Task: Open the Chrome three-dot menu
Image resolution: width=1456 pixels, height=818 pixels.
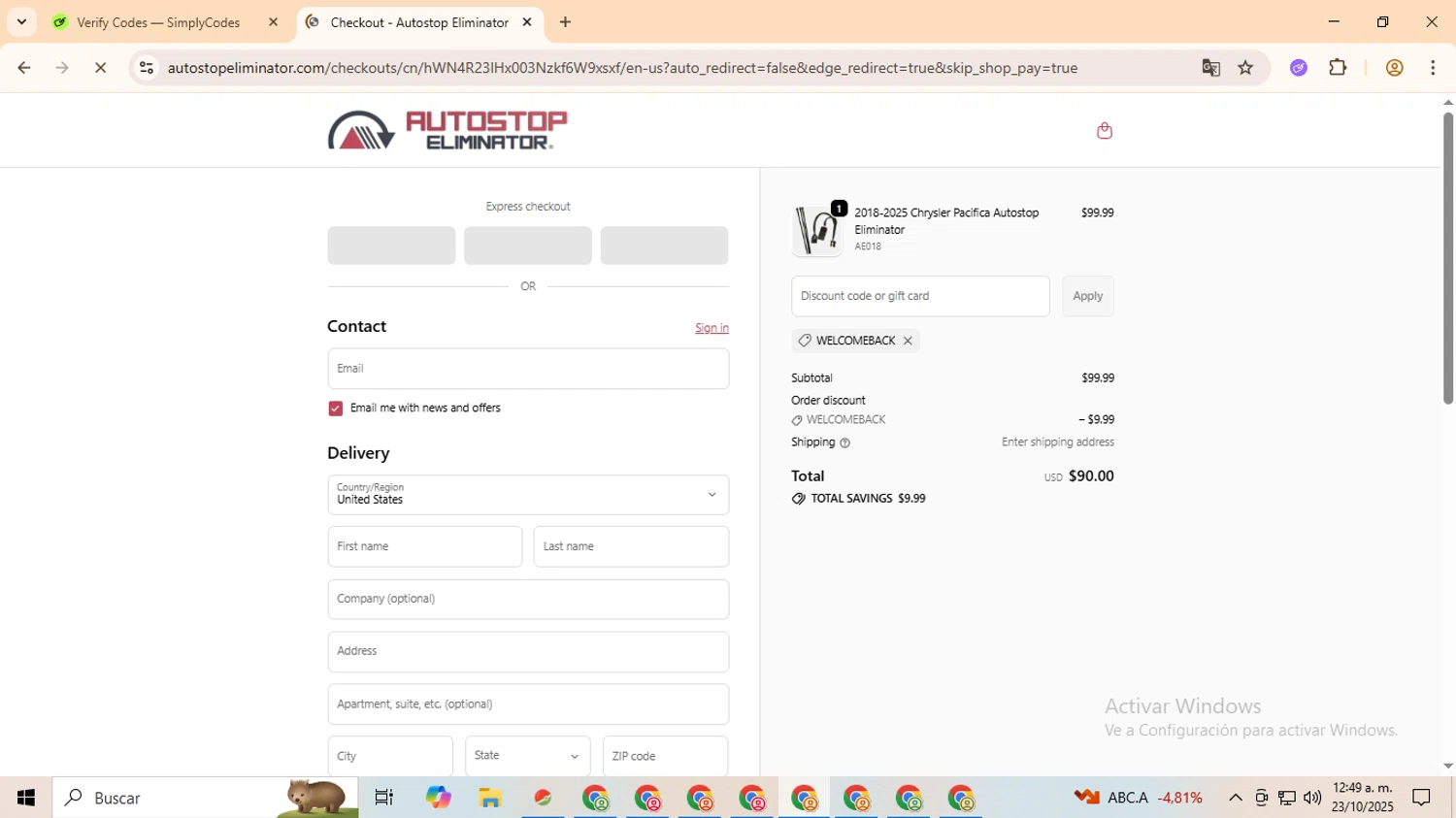Action: click(x=1433, y=68)
